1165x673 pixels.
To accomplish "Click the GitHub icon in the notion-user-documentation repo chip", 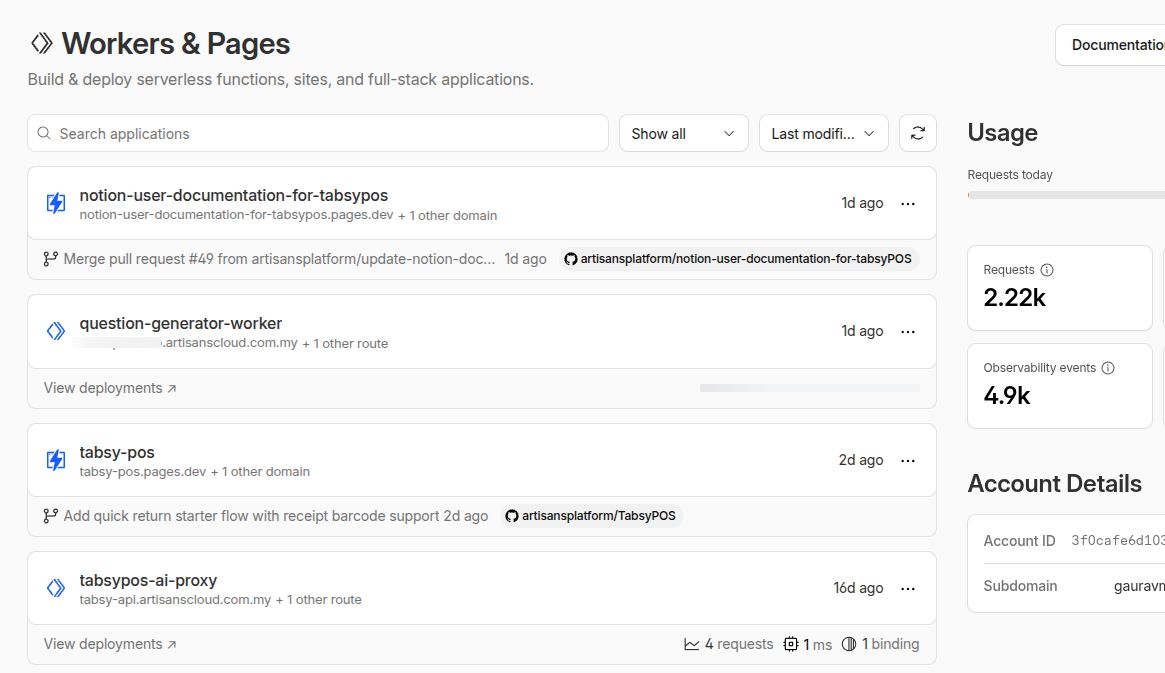I will coord(571,259).
